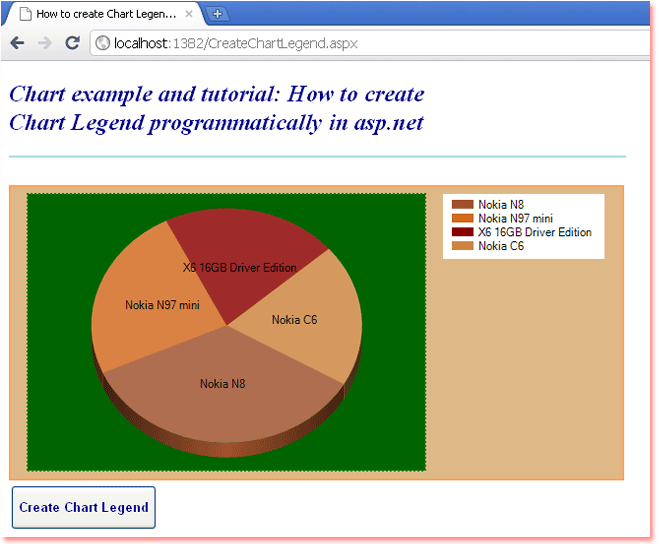This screenshot has width=659, height=544.
Task: Click 'Nokia N8' text in the legend
Action: (x=501, y=205)
